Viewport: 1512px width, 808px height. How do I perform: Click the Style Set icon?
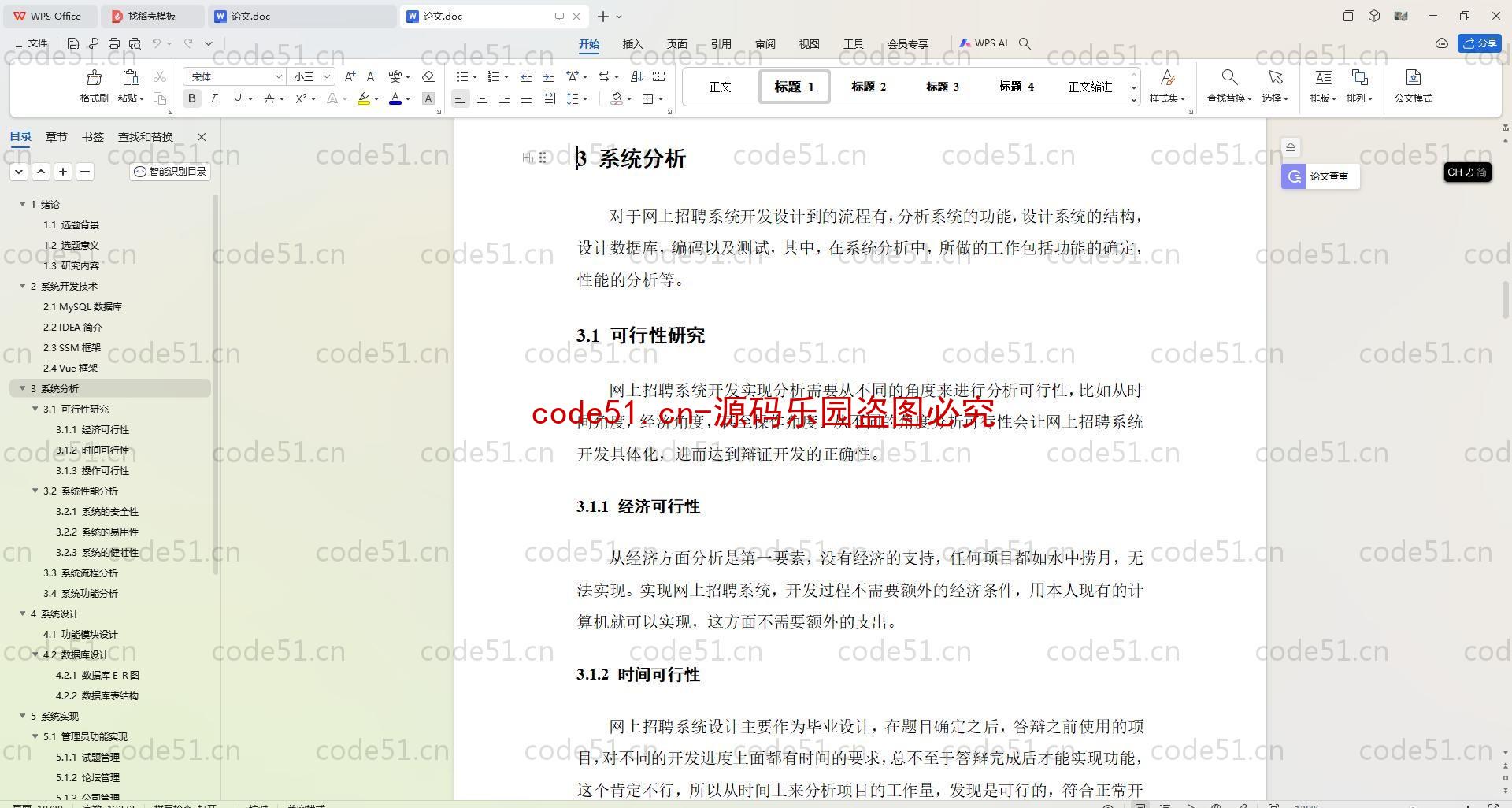1167,77
